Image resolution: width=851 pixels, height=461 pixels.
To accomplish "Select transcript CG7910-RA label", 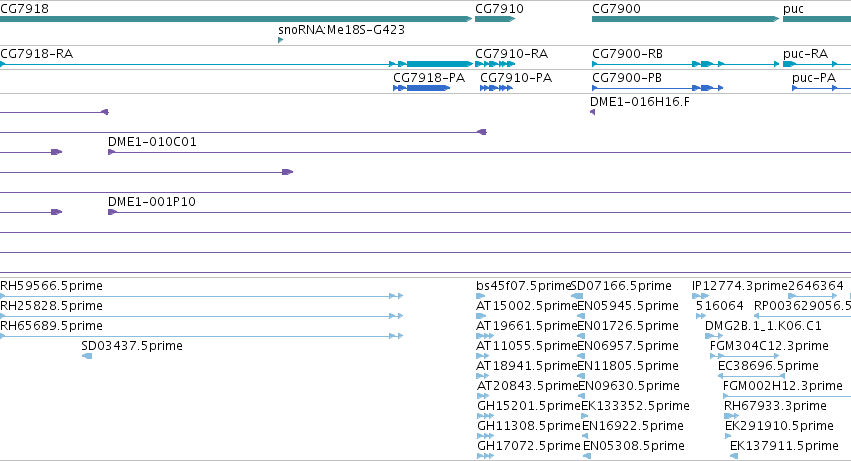I will click(511, 54).
